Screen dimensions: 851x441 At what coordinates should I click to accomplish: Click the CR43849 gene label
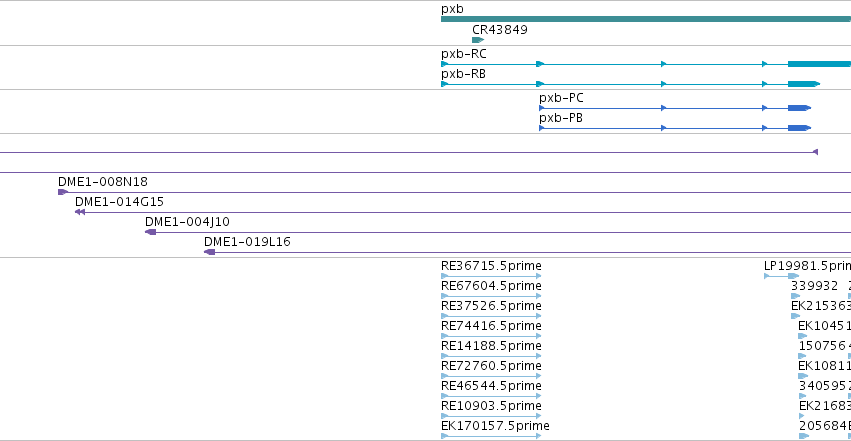pos(499,30)
